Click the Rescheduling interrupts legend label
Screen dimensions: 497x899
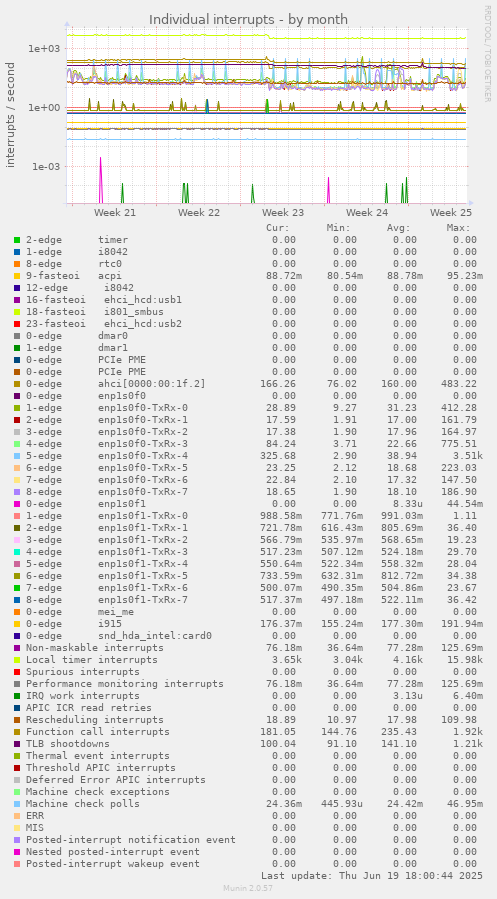[x=95, y=720]
